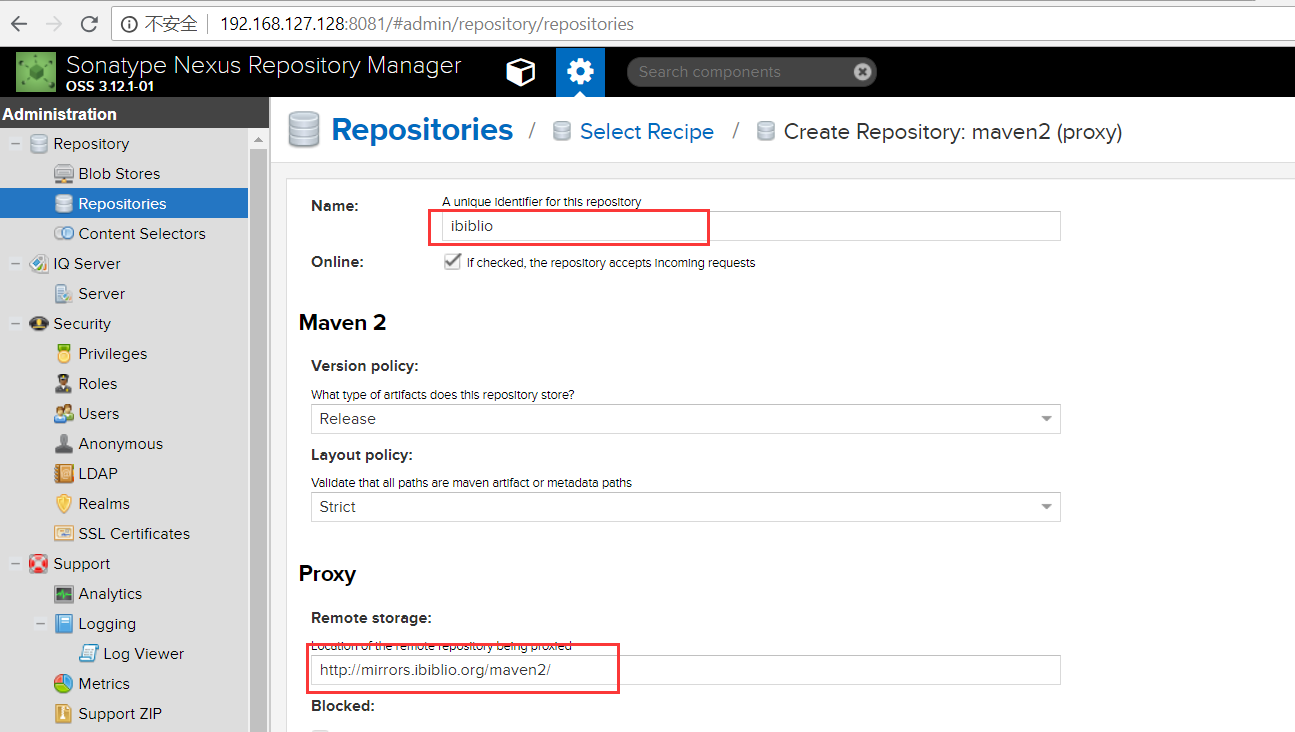Click the Select Recipe breadcrumb link
Image resolution: width=1295 pixels, height=732 pixels.
pos(647,132)
